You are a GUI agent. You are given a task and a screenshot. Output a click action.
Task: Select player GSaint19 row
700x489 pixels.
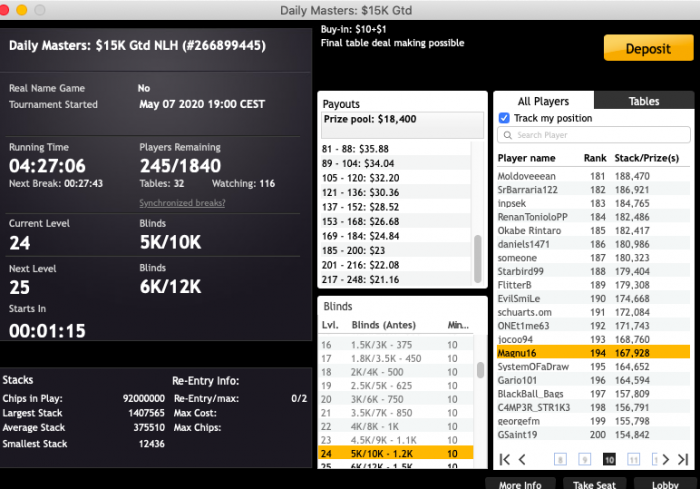click(x=593, y=435)
